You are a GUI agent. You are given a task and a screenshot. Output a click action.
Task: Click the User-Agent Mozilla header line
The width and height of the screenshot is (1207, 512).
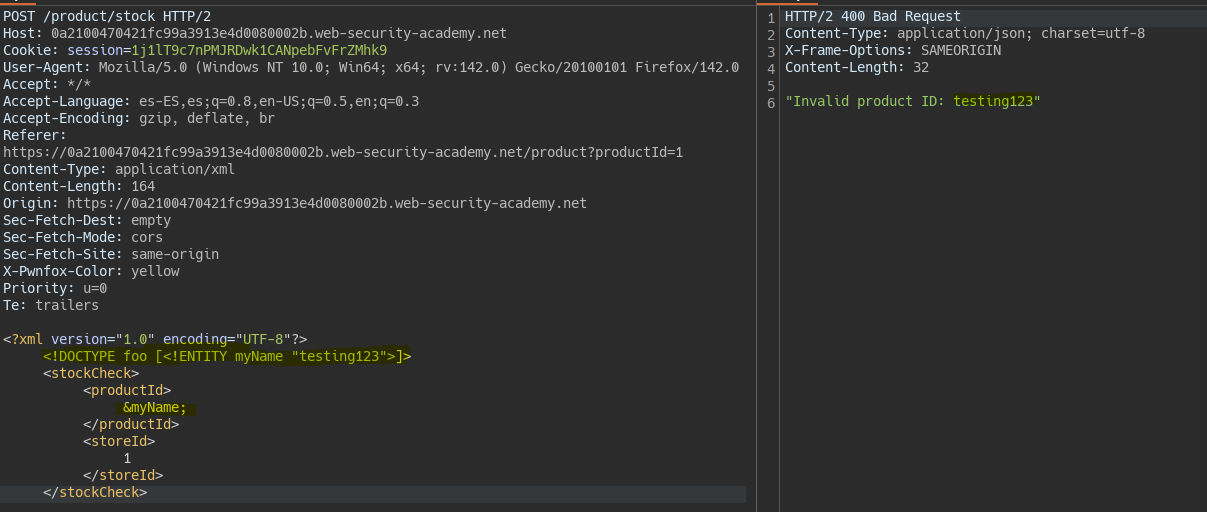point(371,67)
